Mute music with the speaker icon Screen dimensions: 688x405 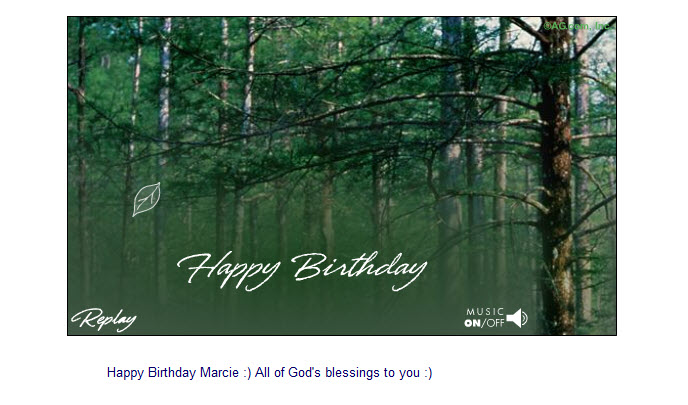coord(517,318)
